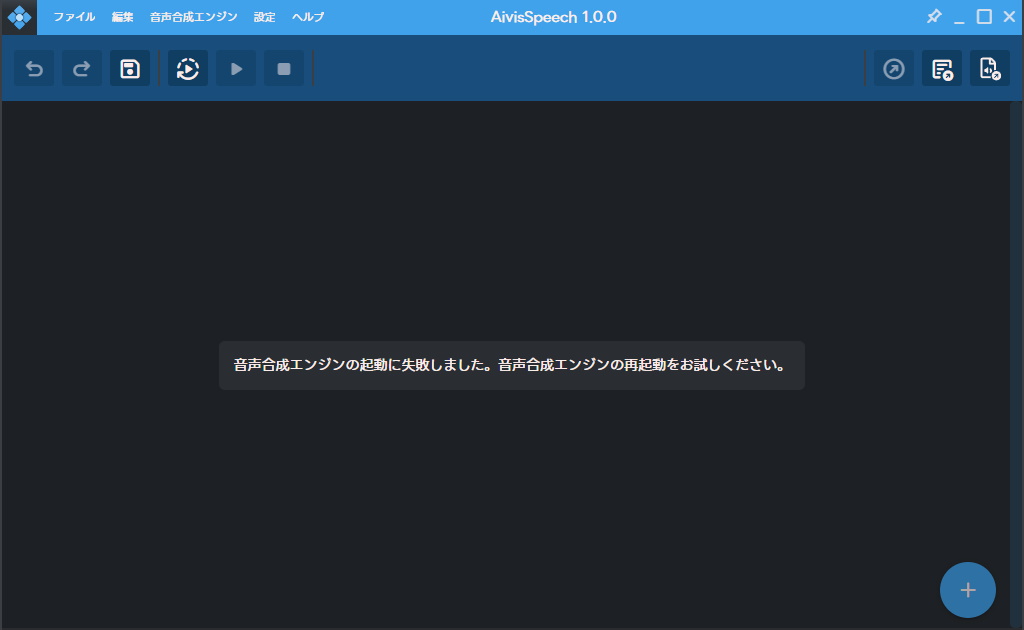Viewport: 1024px width, 630px height.
Task: Maximize the AivisSpeech window
Action: point(984,16)
